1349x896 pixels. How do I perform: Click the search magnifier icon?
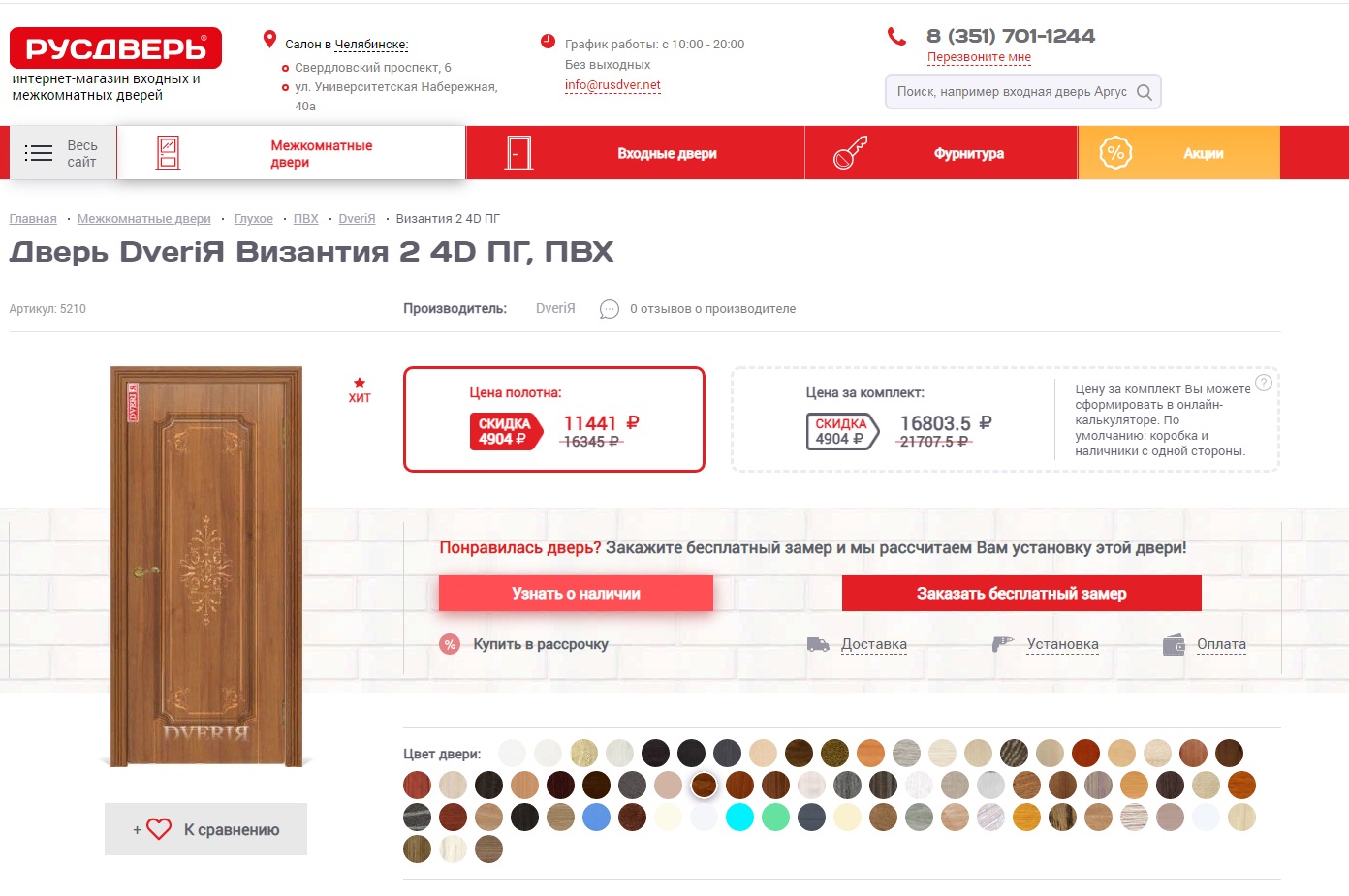[1144, 92]
